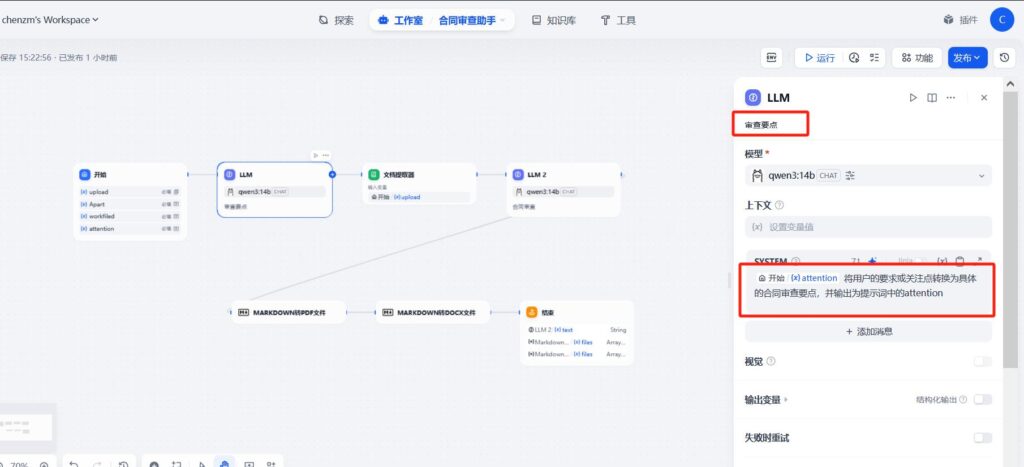Switch to the 知识库 knowledge tab
This screenshot has height=467, width=1024.
(551, 20)
